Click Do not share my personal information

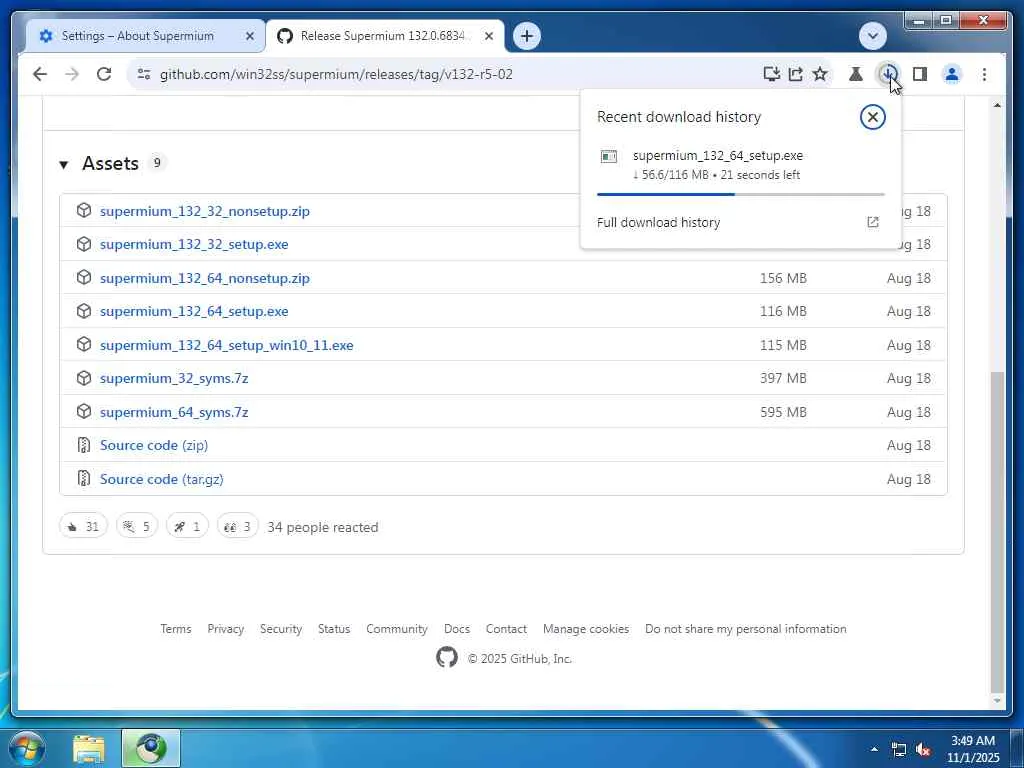click(x=746, y=629)
